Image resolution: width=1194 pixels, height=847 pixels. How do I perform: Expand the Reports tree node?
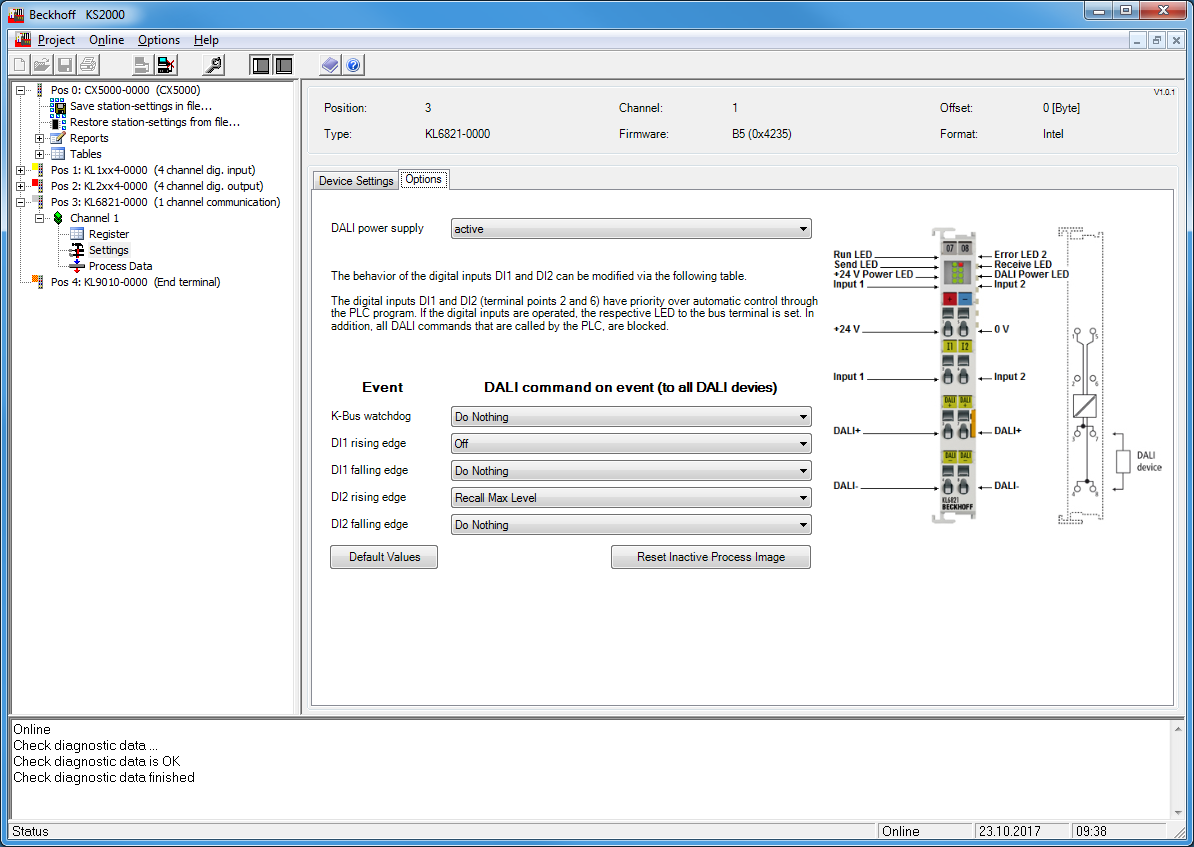click(x=40, y=138)
